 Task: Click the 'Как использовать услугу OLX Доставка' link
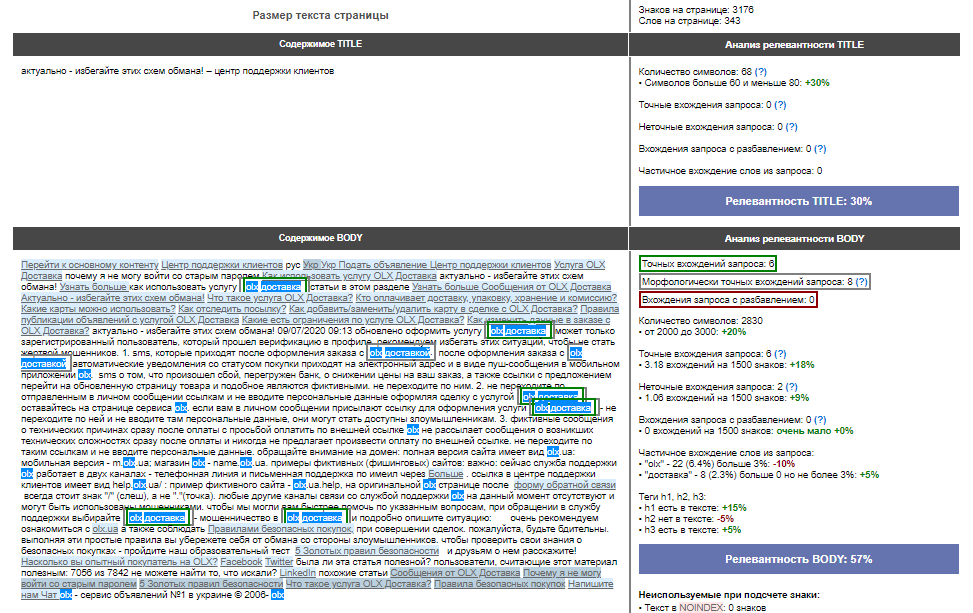(349, 276)
